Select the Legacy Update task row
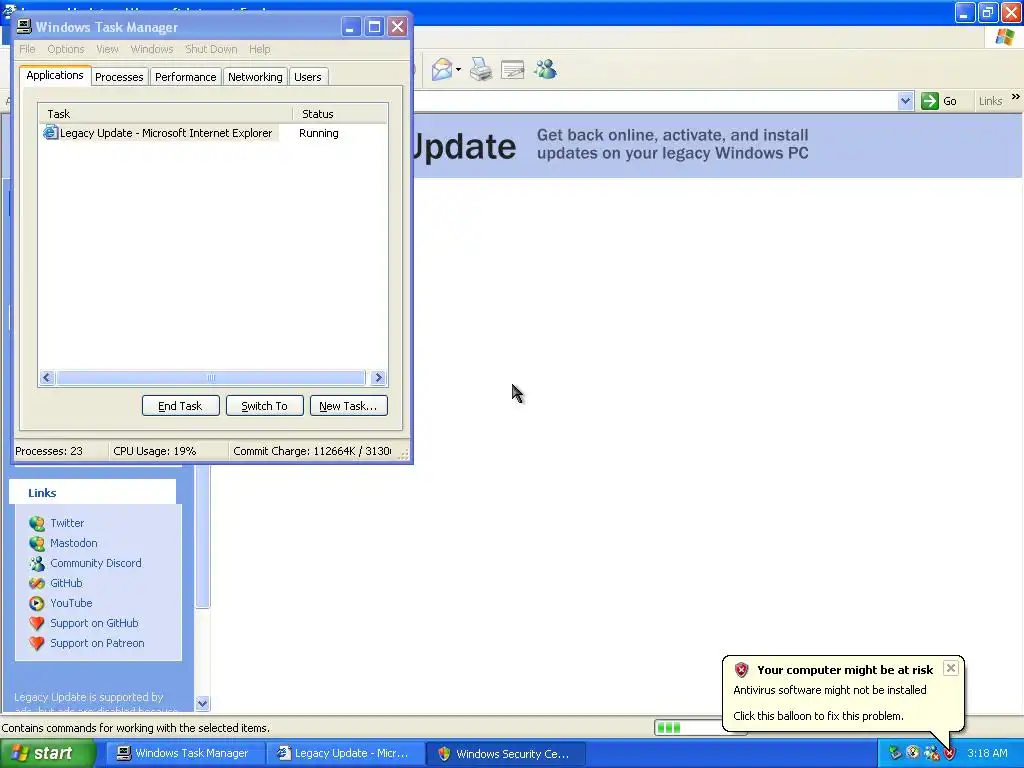The image size is (1024, 768). click(x=213, y=133)
